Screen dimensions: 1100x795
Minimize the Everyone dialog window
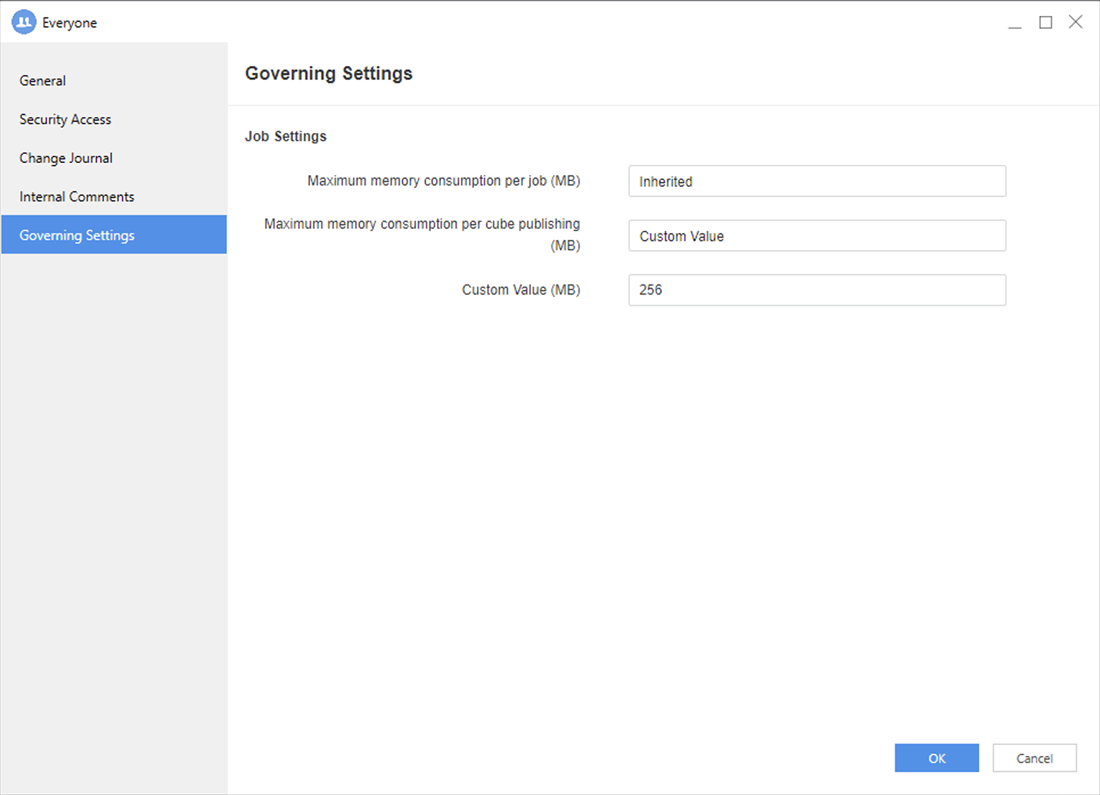coord(1015,23)
